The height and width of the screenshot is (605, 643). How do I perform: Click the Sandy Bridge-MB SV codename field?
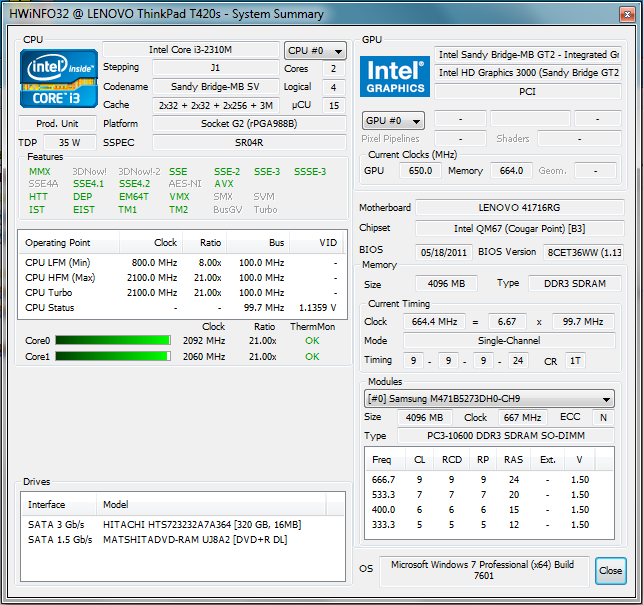(216, 87)
